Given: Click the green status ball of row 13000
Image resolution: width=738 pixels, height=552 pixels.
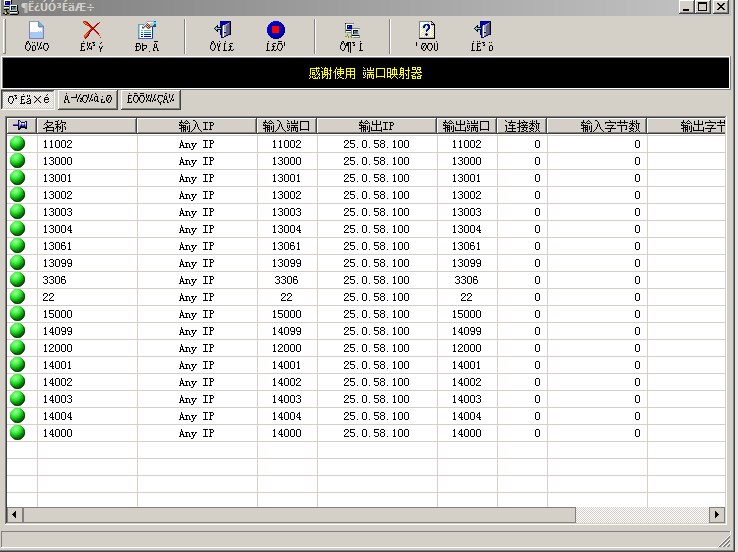Looking at the screenshot, I should click(17, 160).
